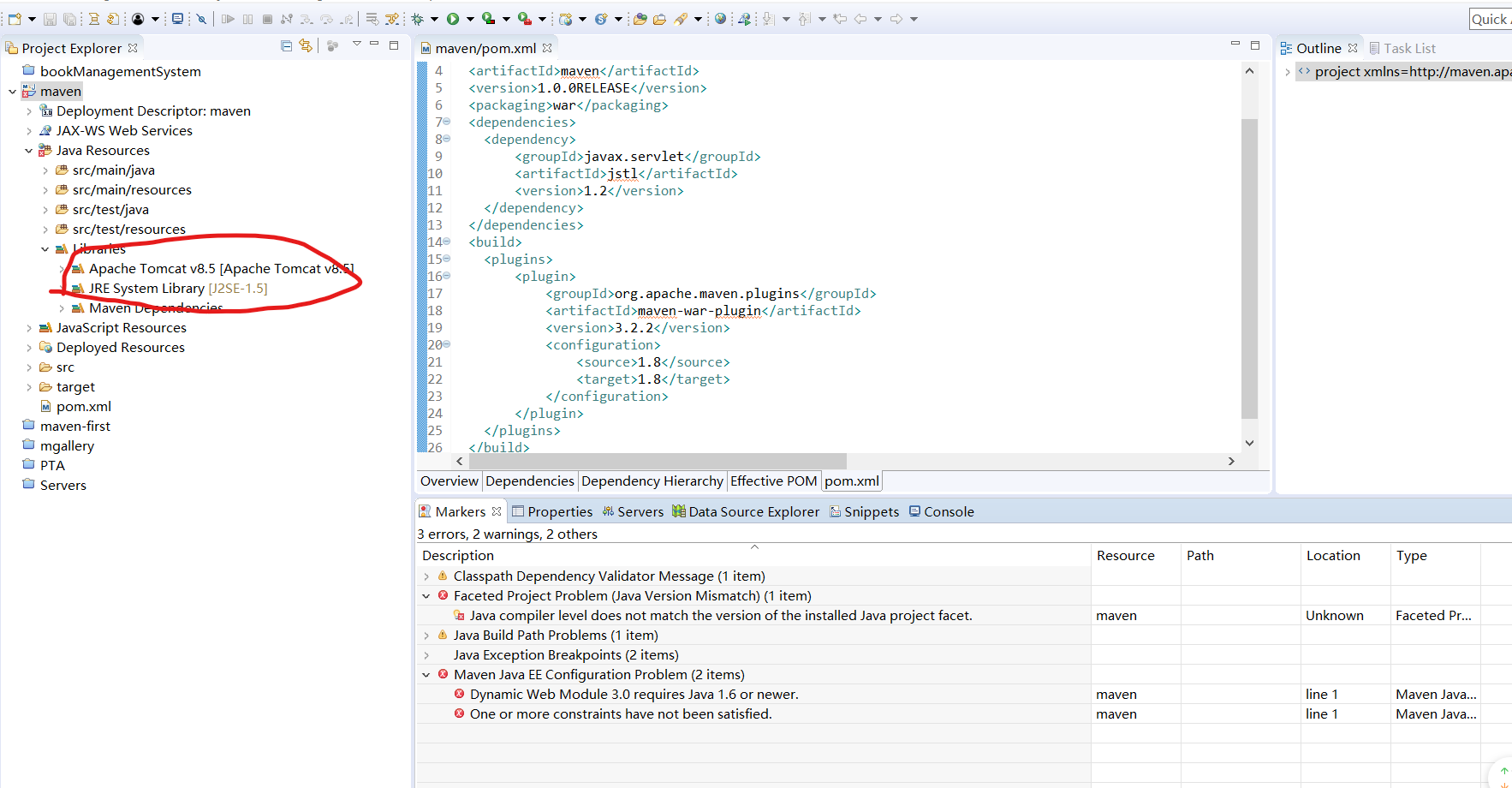Expand project xmlns node in Outline
Screen dimensions: 1512x788
tap(1288, 72)
